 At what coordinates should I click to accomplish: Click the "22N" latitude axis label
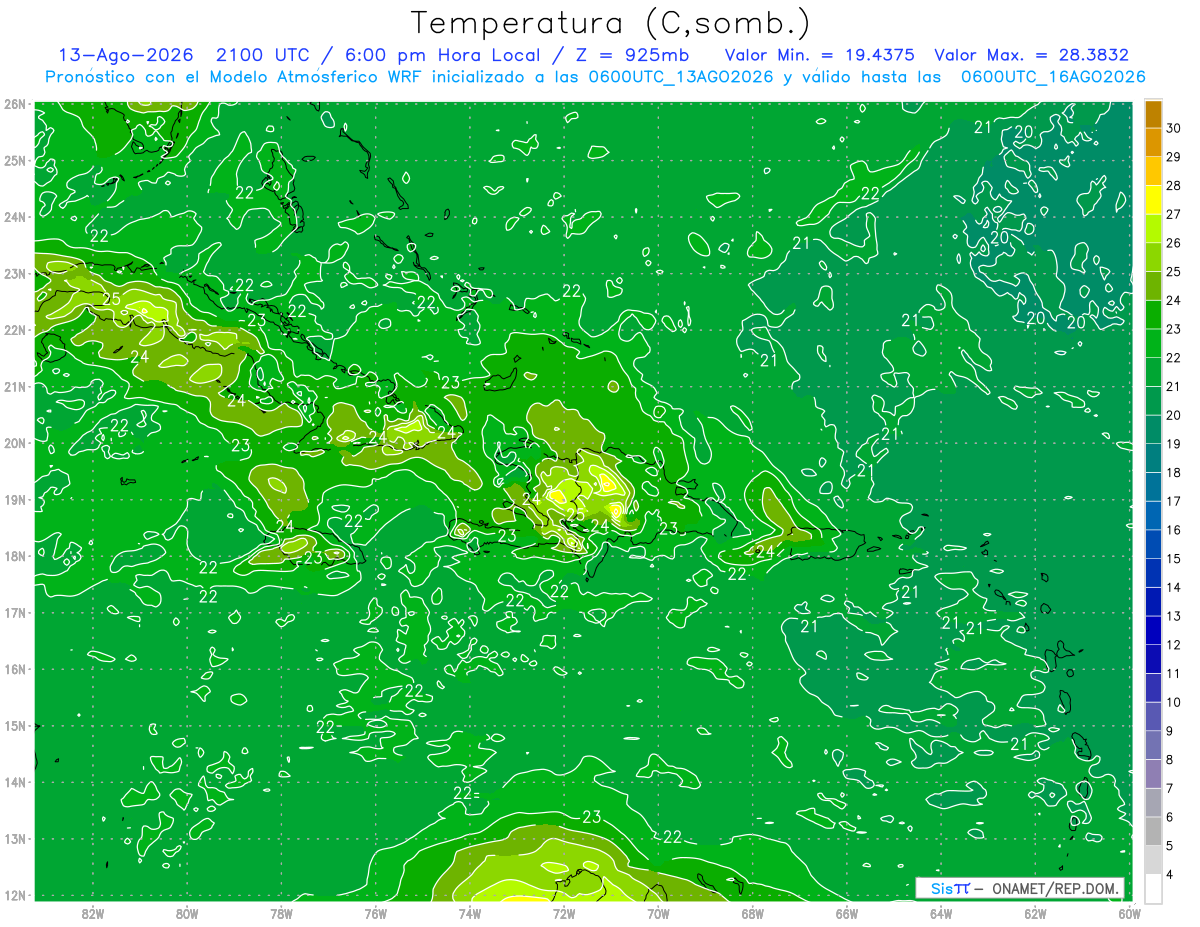click(x=14, y=329)
